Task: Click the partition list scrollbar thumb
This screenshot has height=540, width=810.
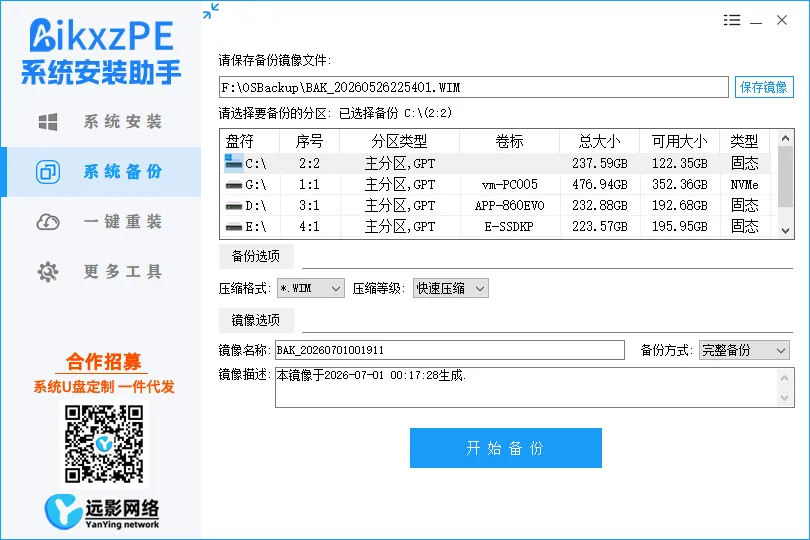Action: (x=785, y=176)
